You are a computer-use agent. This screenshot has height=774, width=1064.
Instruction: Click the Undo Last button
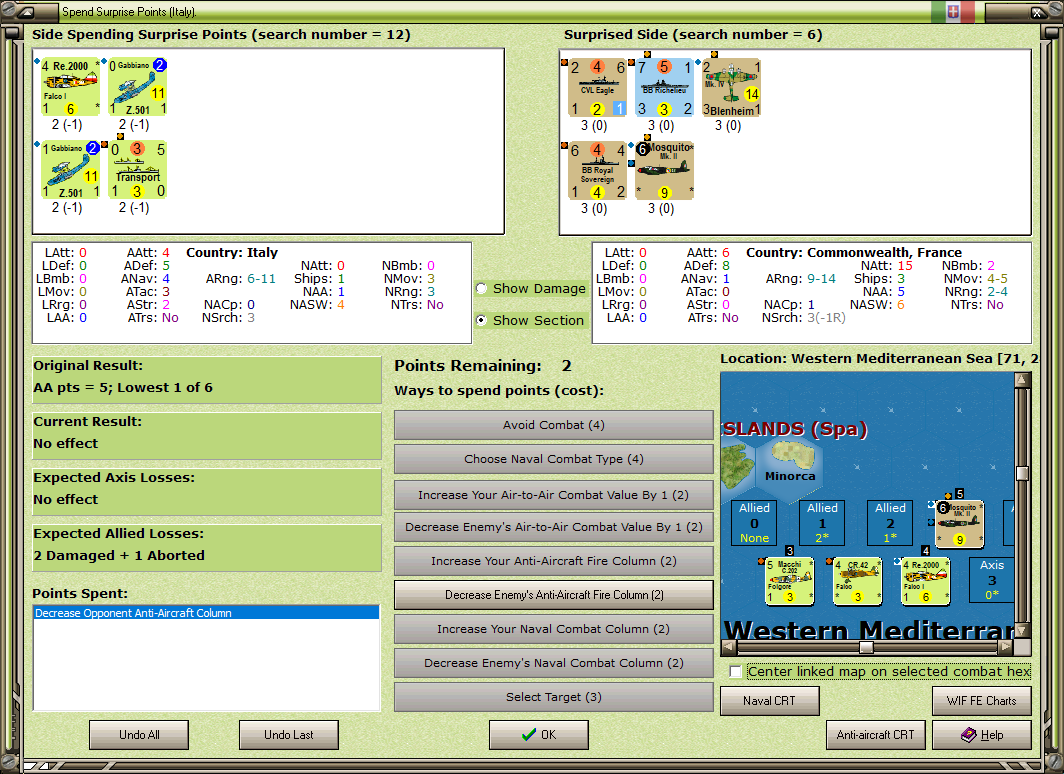pos(288,735)
